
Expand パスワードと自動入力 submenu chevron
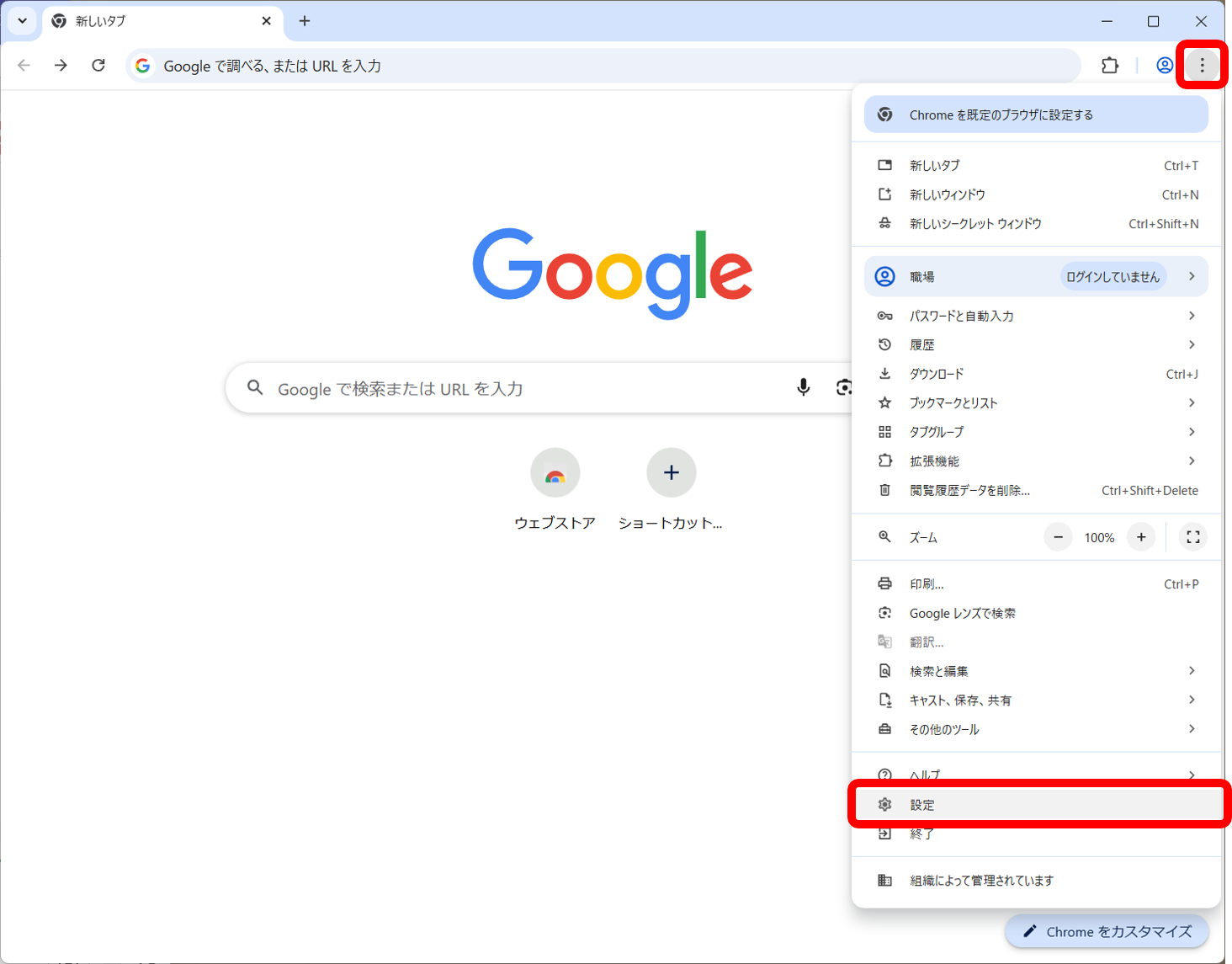(x=1192, y=316)
